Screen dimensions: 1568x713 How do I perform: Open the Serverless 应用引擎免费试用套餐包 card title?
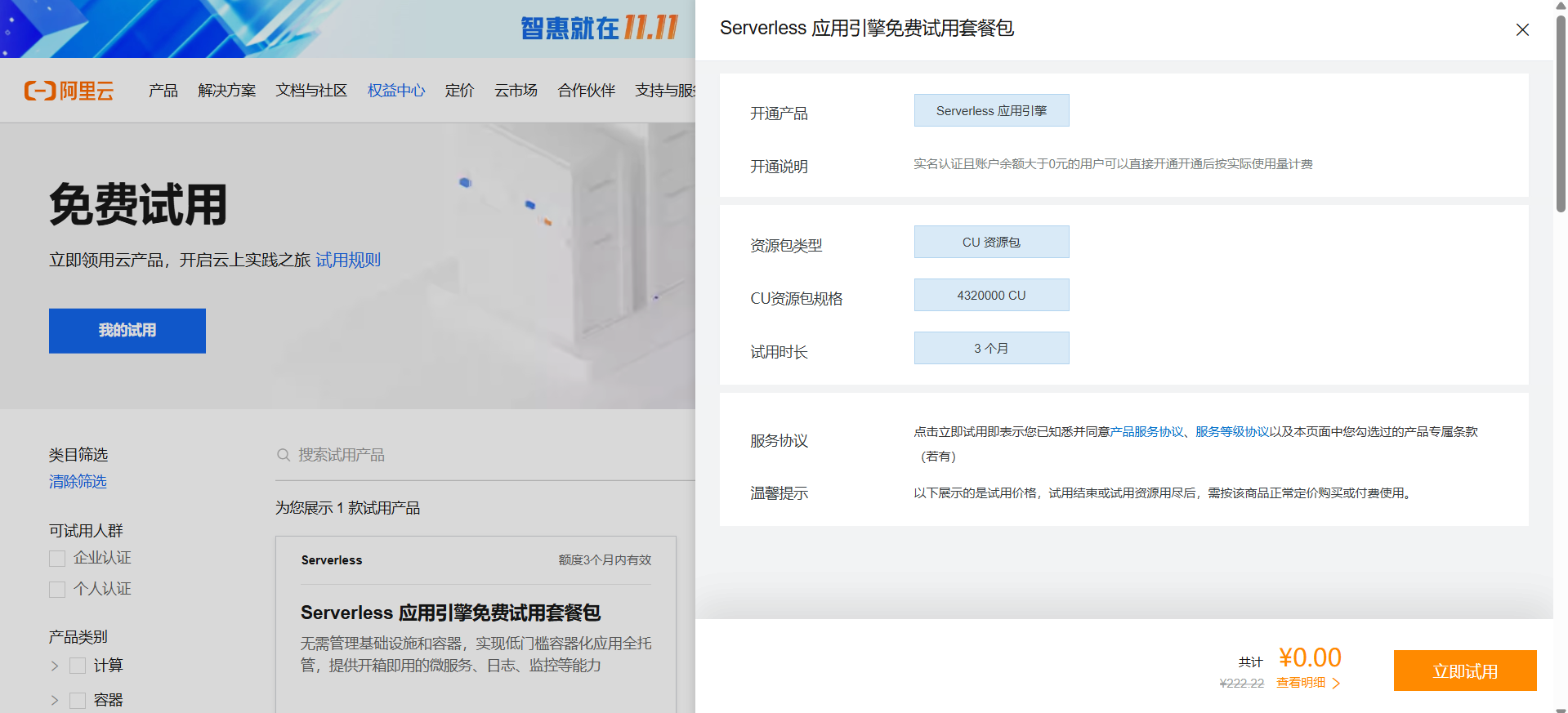tap(451, 613)
